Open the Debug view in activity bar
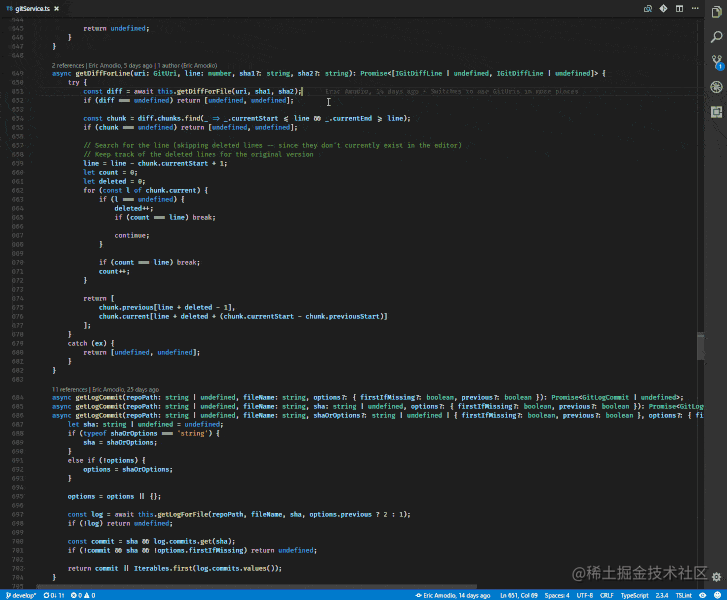The width and height of the screenshot is (727, 600). 716,87
